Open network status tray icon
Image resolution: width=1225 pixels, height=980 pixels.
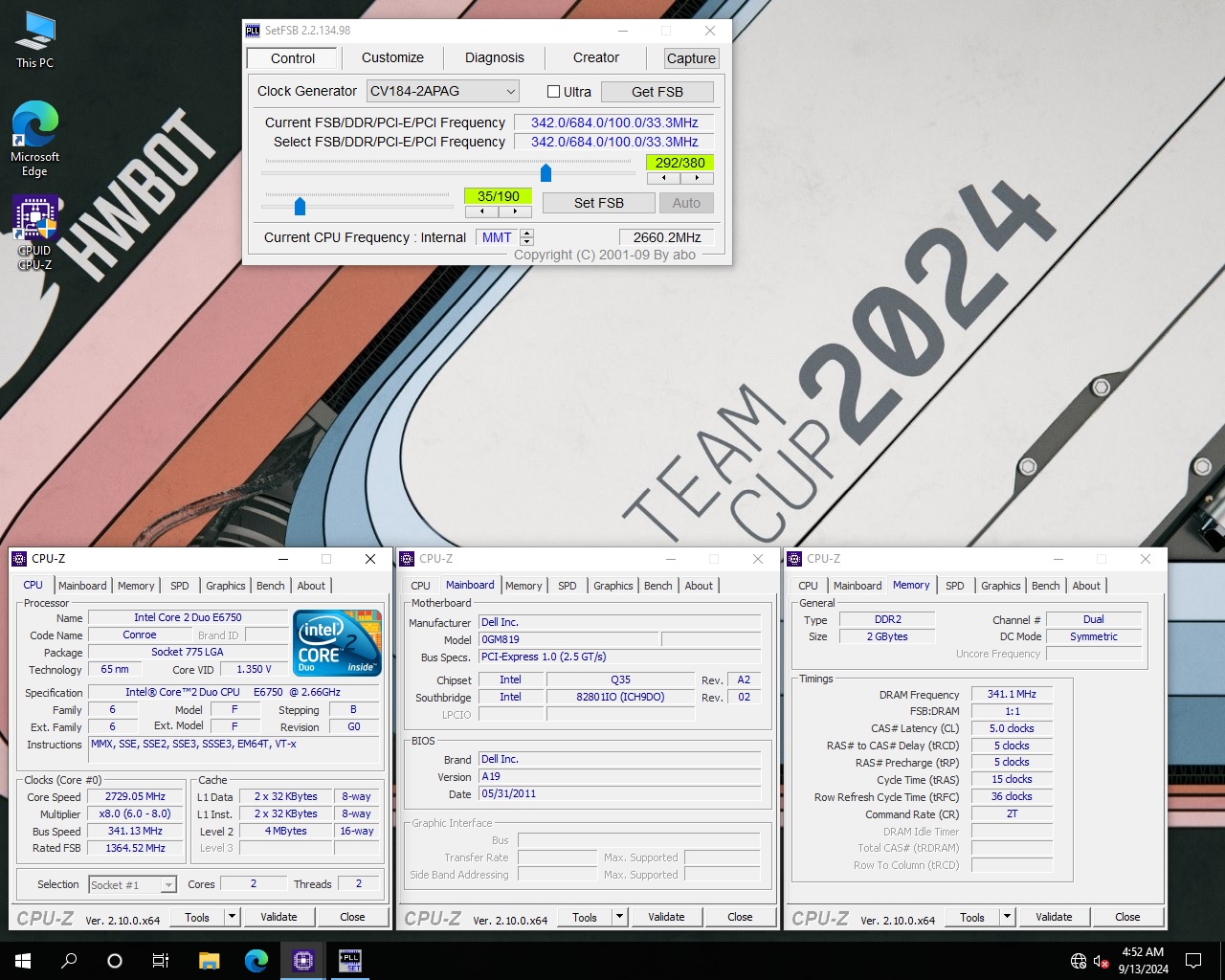tap(1079, 961)
